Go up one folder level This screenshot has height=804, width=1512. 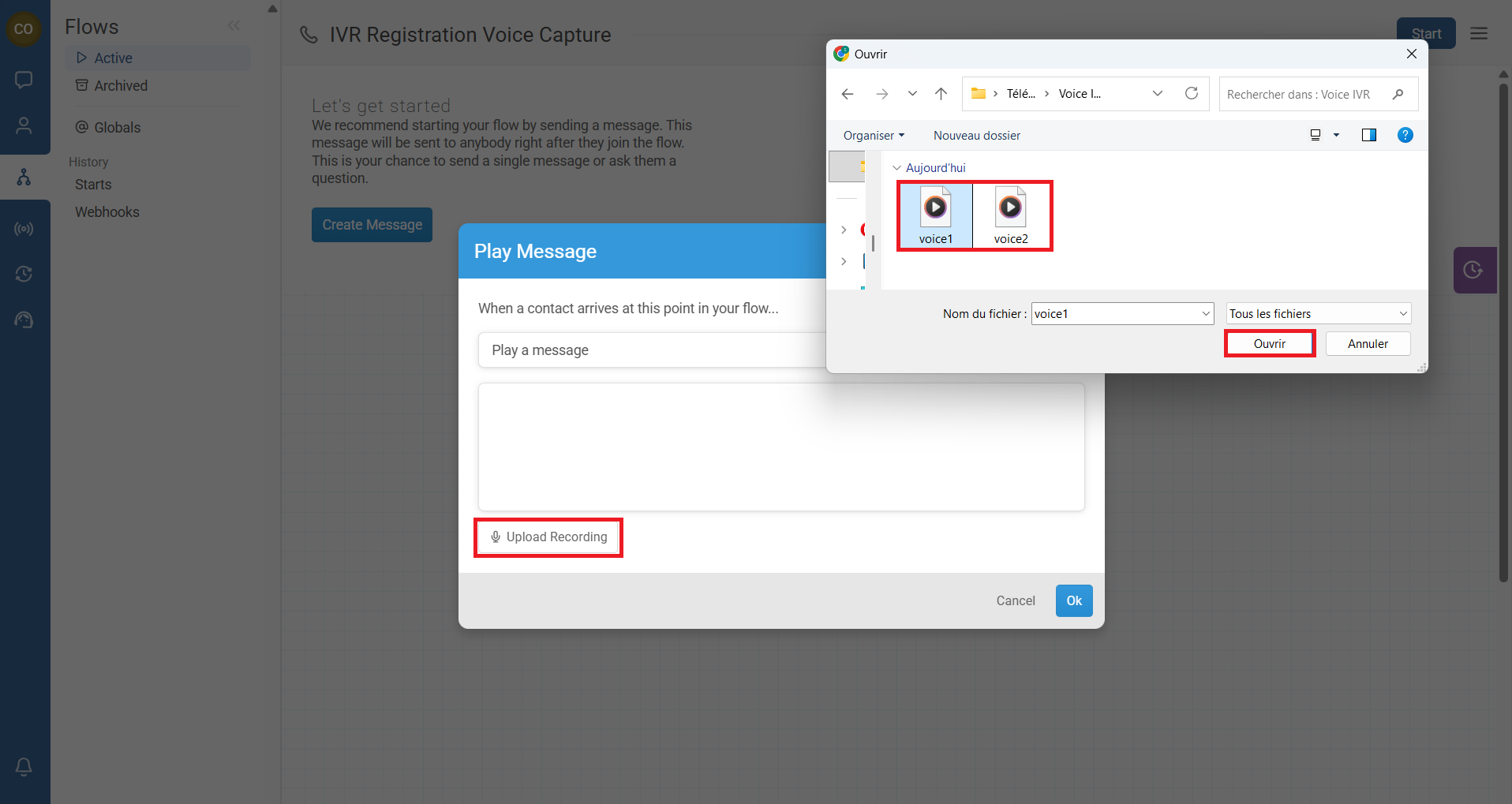click(941, 94)
